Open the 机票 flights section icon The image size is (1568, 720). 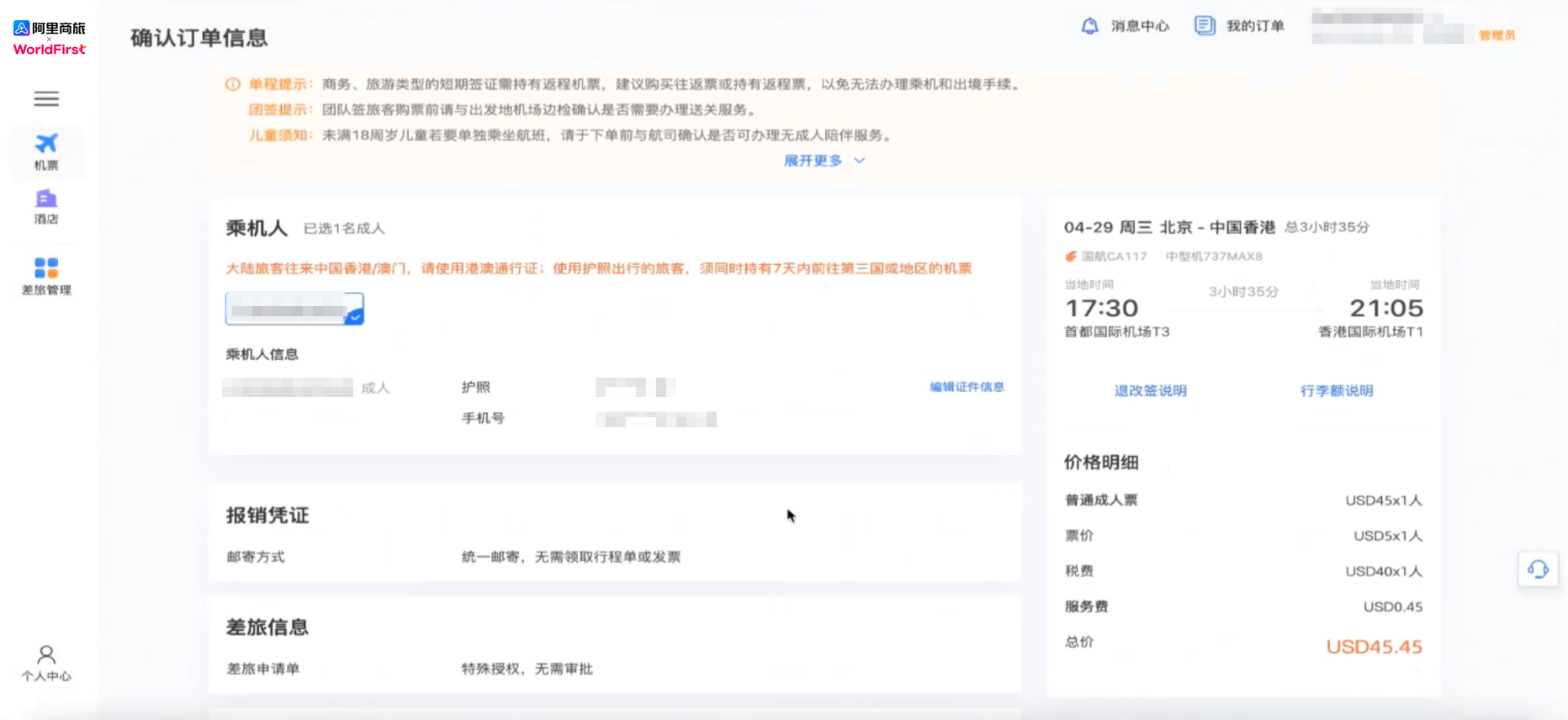(46, 144)
